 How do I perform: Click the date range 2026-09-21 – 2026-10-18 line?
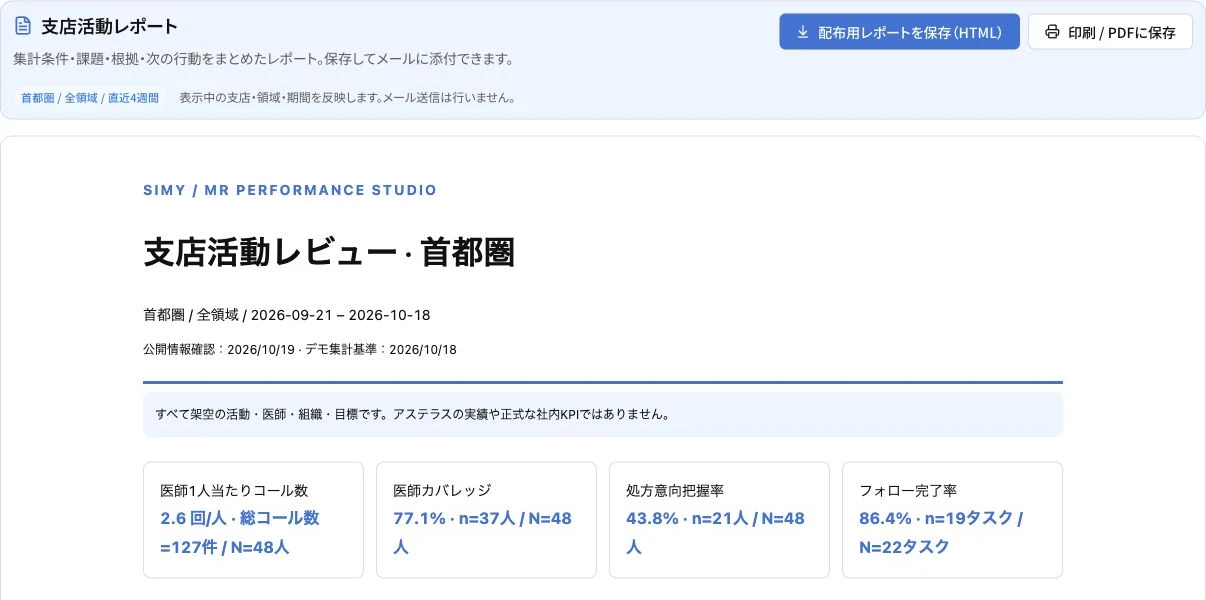tap(286, 315)
